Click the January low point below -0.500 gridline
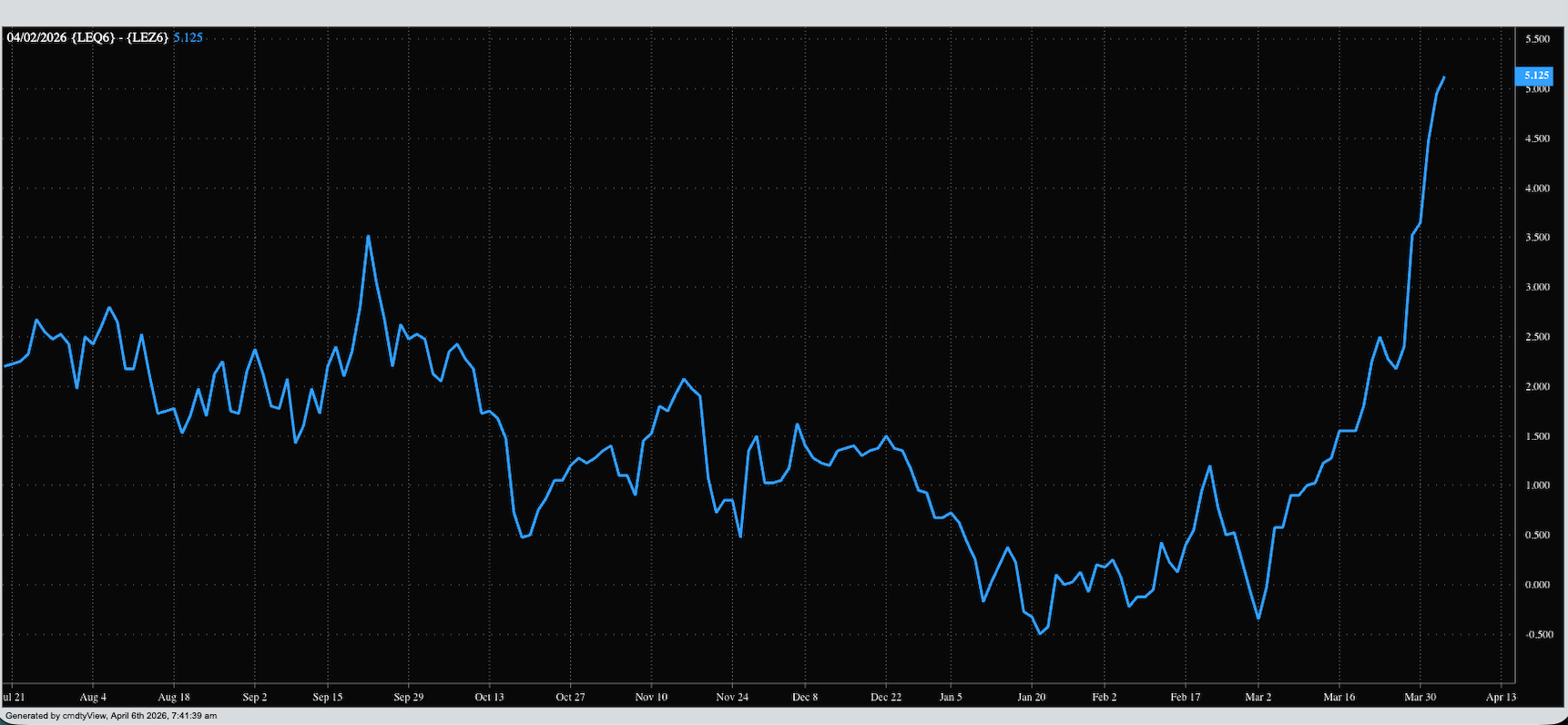The image size is (1568, 725). [1040, 633]
